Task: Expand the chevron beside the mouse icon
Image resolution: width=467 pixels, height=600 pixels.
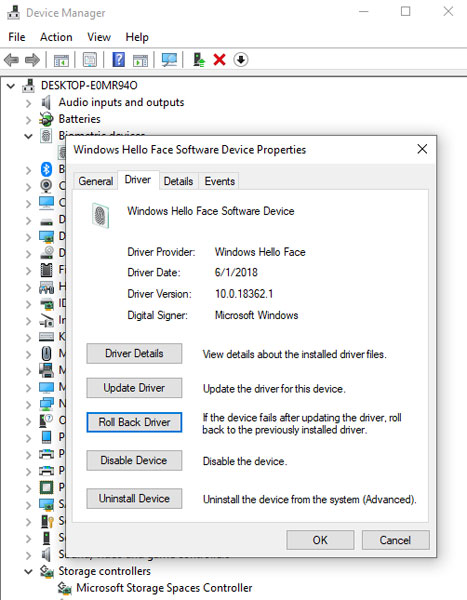Action: tap(28, 354)
